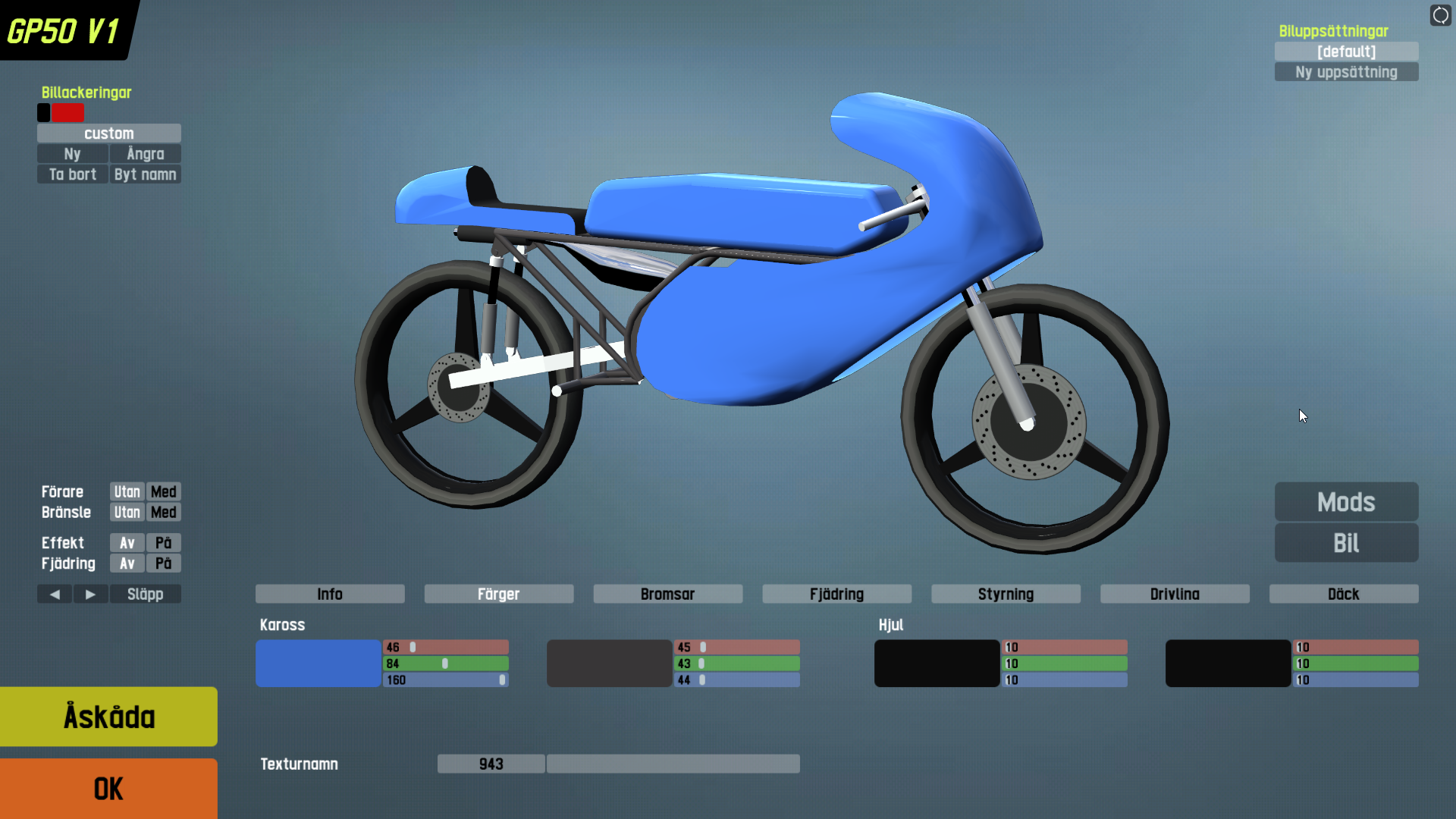Viewport: 1456px width, 819px height.
Task: Set Förare to Med
Action: click(x=163, y=491)
